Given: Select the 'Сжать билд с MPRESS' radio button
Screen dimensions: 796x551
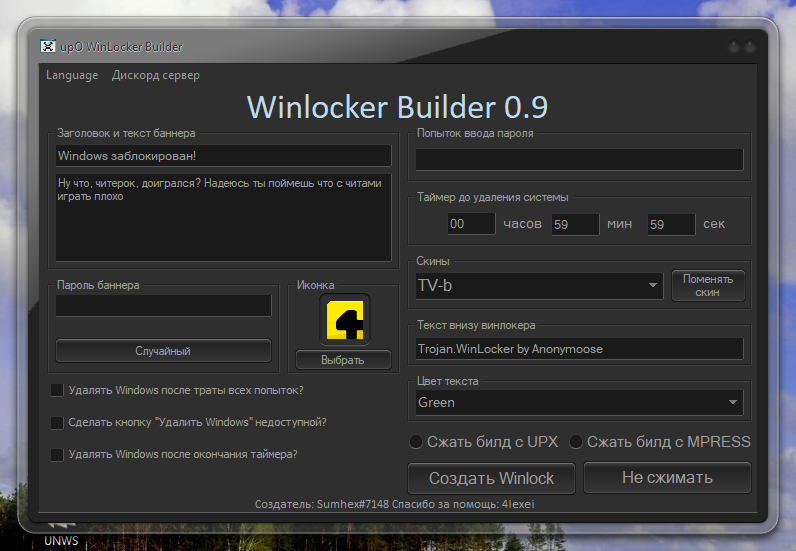Looking at the screenshot, I should click(576, 442).
